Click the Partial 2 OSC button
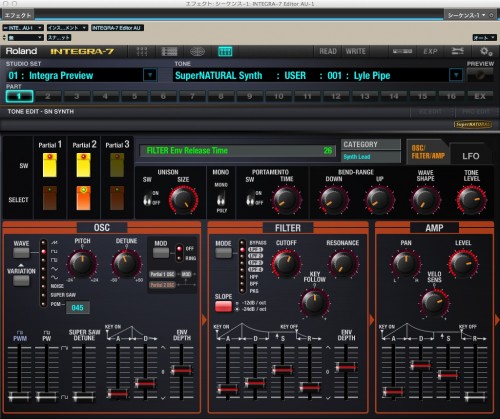The height and width of the screenshot is (419, 500). (x=162, y=285)
